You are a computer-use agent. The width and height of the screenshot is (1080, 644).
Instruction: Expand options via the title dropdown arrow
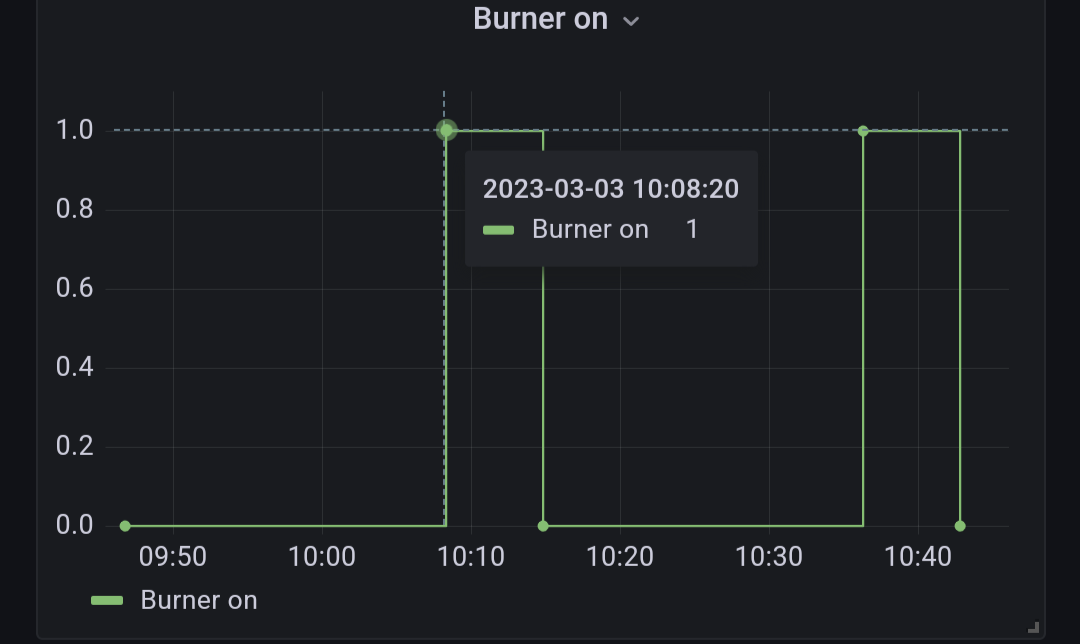[x=630, y=19]
